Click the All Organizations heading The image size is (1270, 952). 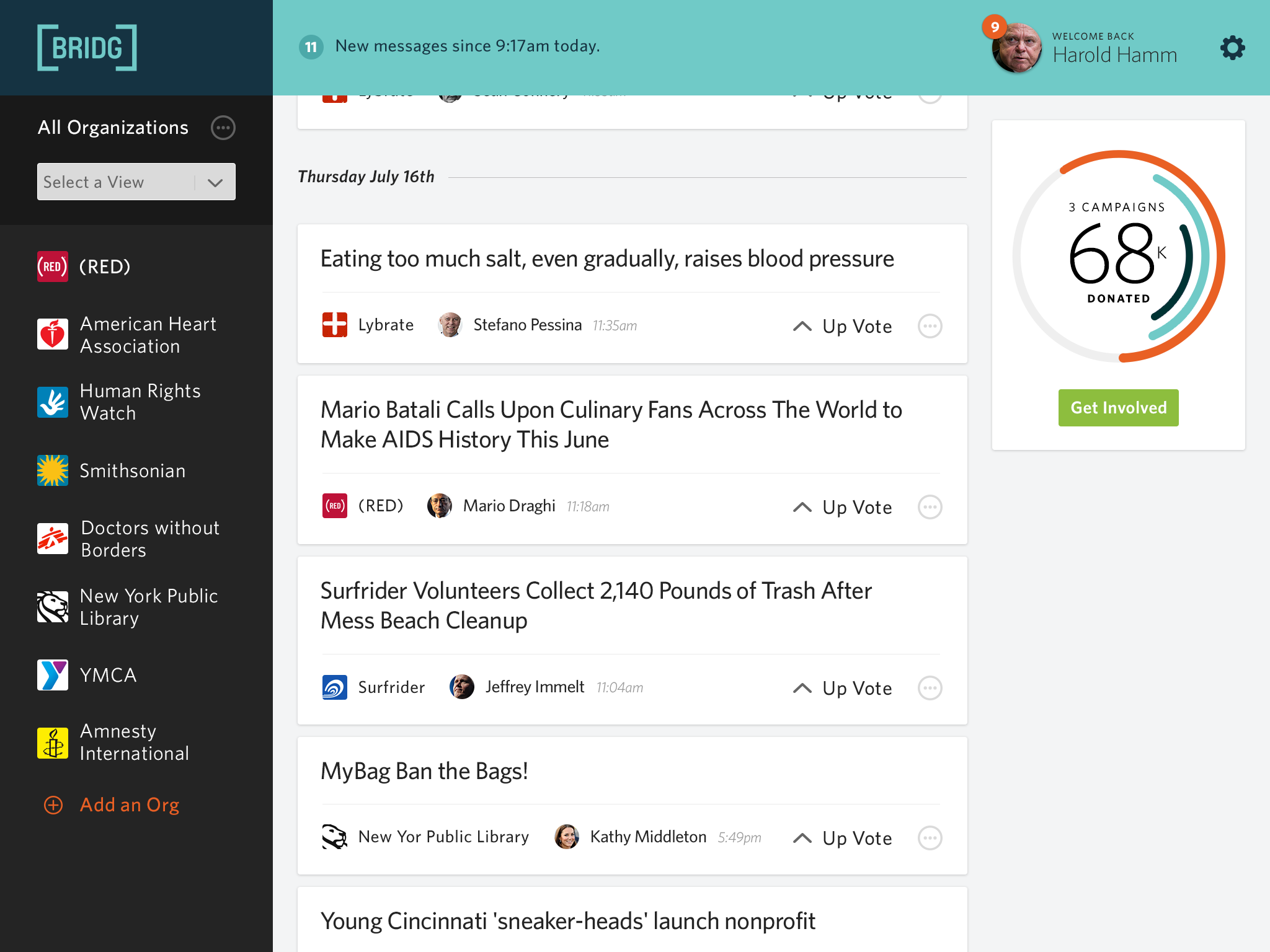[x=113, y=128]
